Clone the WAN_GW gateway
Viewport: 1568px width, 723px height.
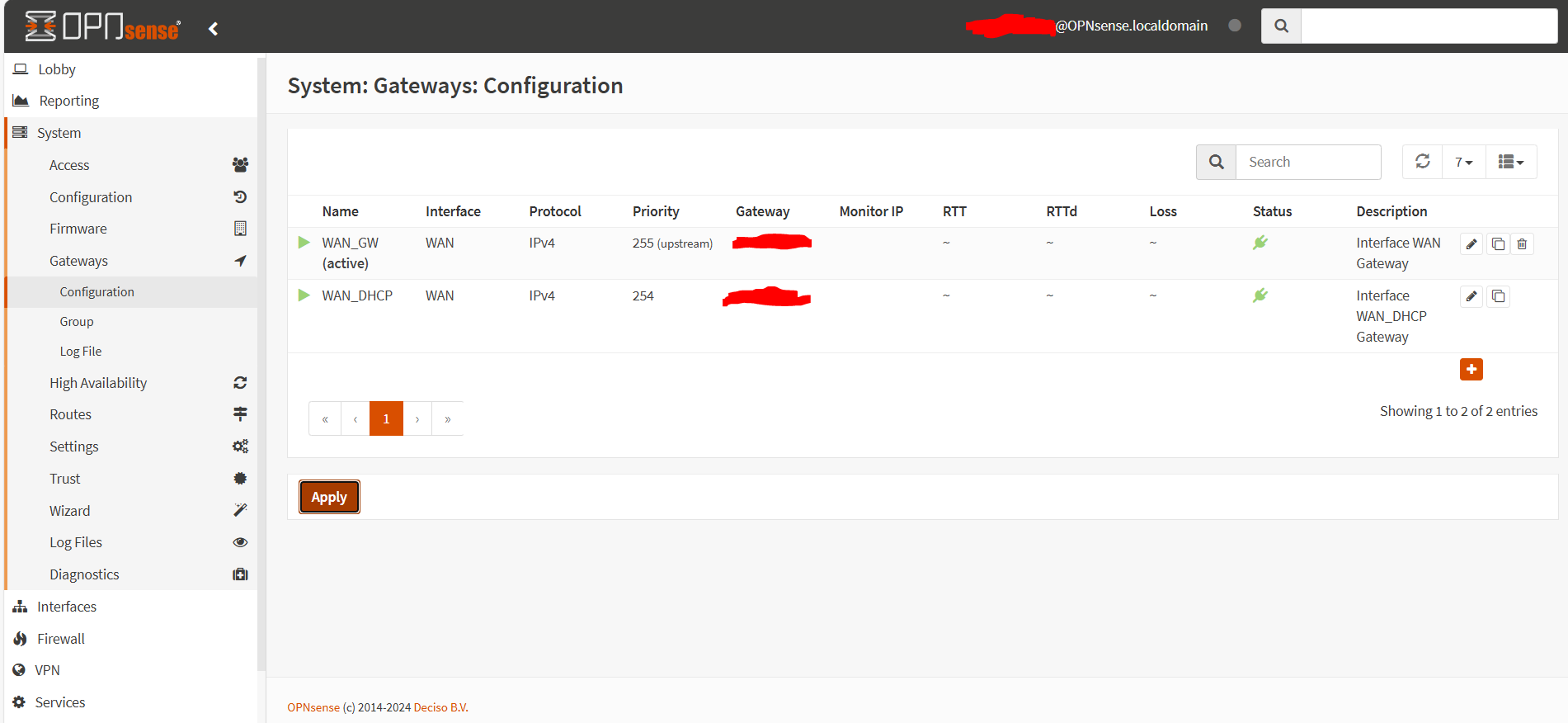[1499, 244]
